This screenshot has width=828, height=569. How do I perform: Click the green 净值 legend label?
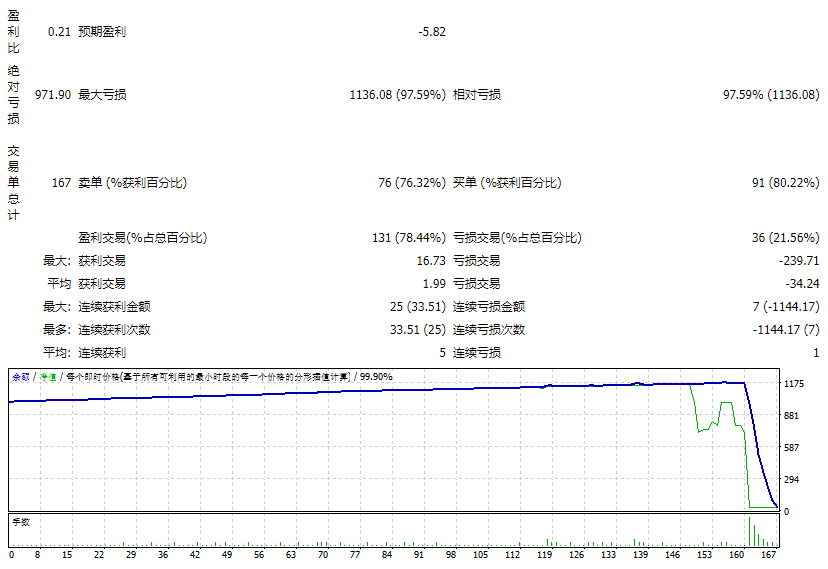pyautogui.click(x=46, y=377)
